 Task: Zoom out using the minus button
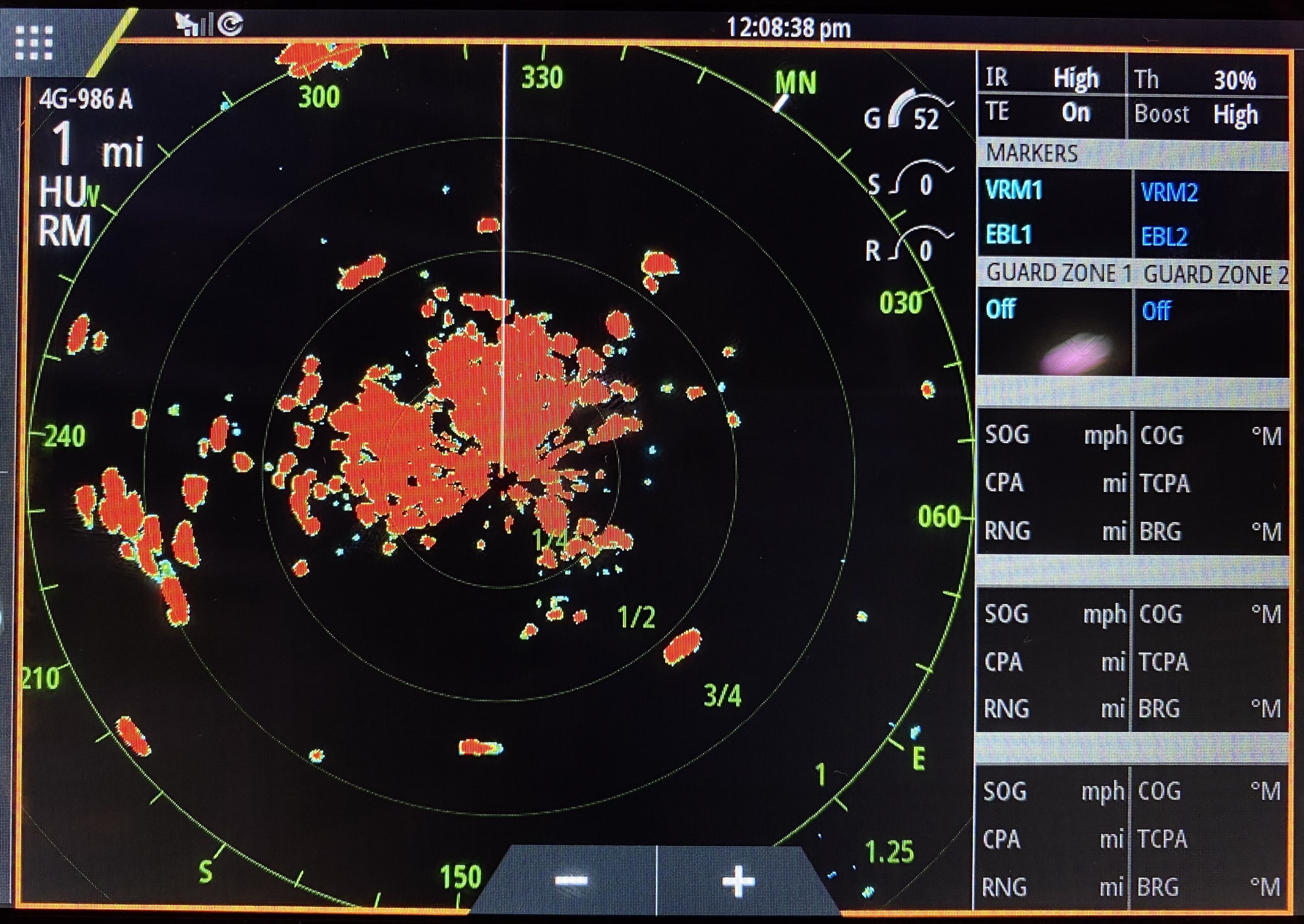coord(571,881)
